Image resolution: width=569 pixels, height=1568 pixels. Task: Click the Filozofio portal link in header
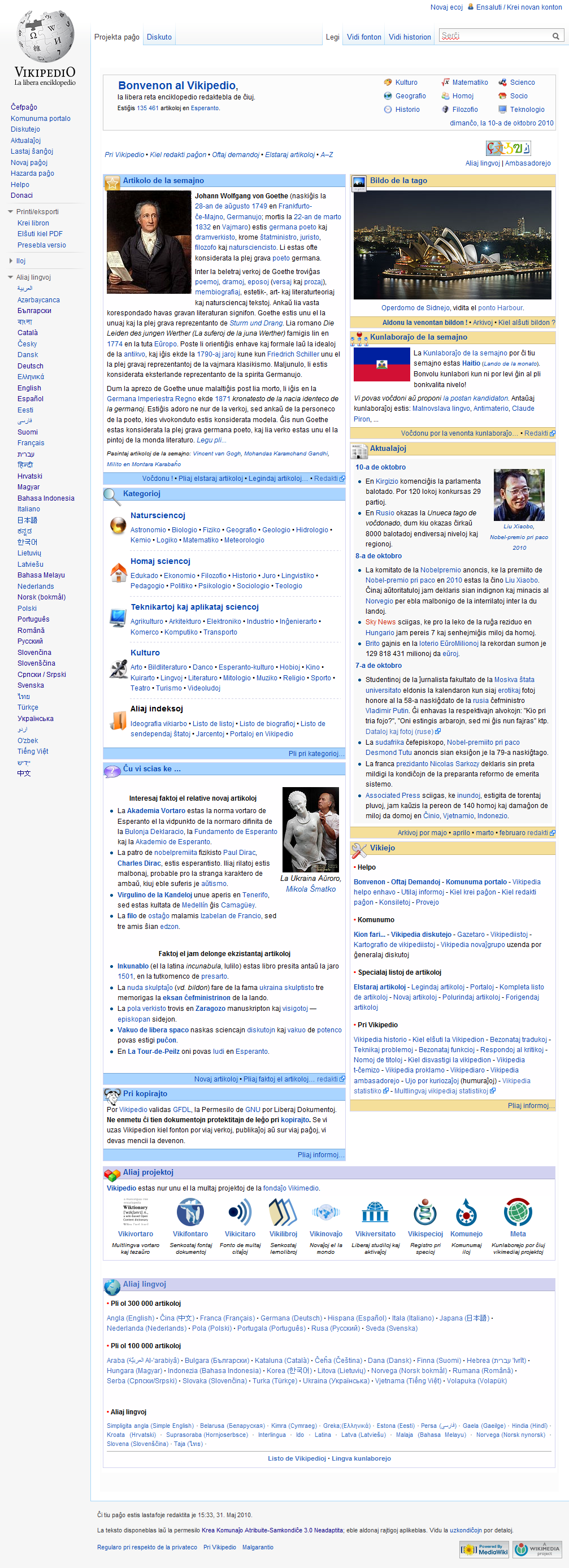[465, 110]
